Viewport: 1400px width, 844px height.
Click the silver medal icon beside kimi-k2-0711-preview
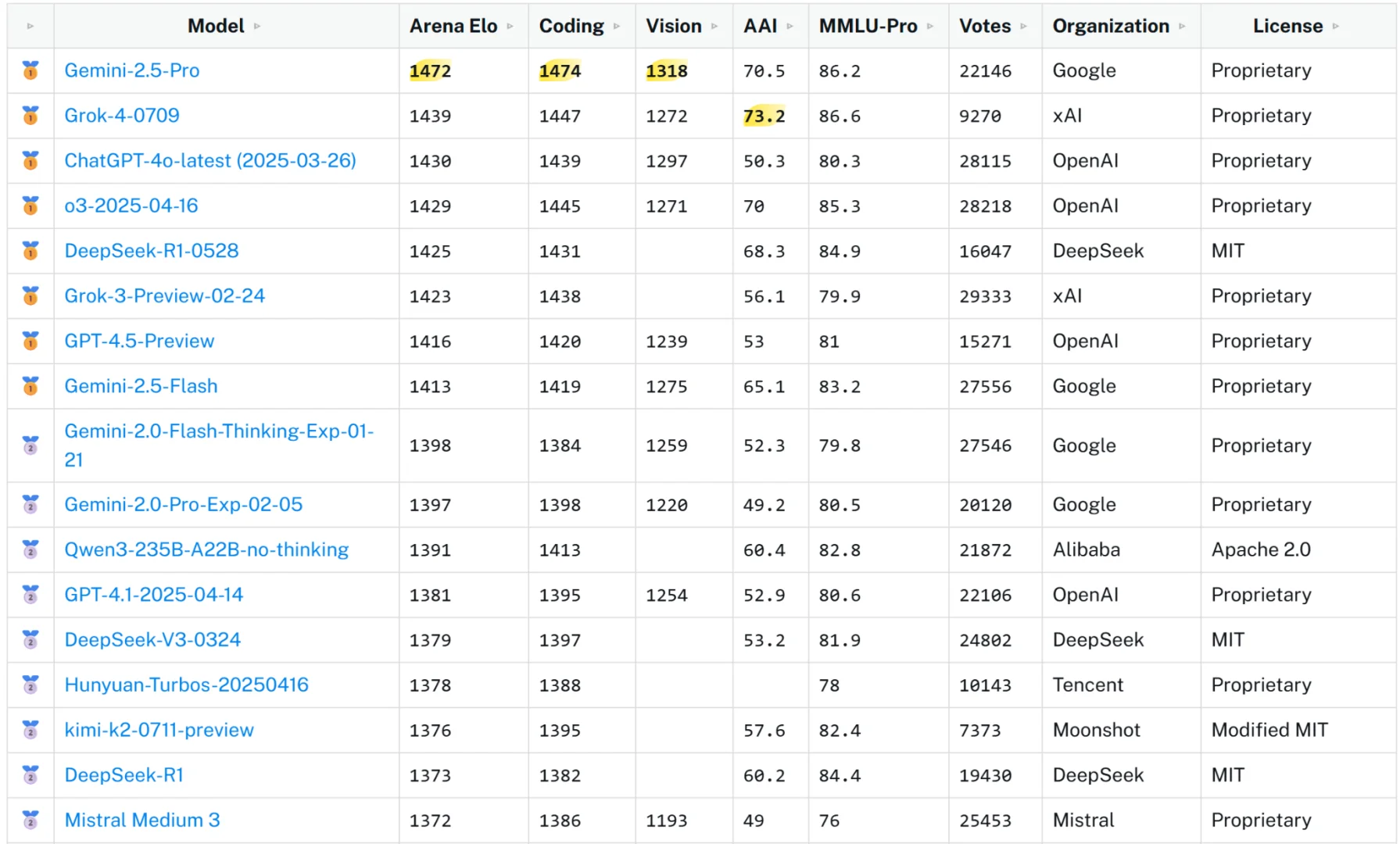30,730
